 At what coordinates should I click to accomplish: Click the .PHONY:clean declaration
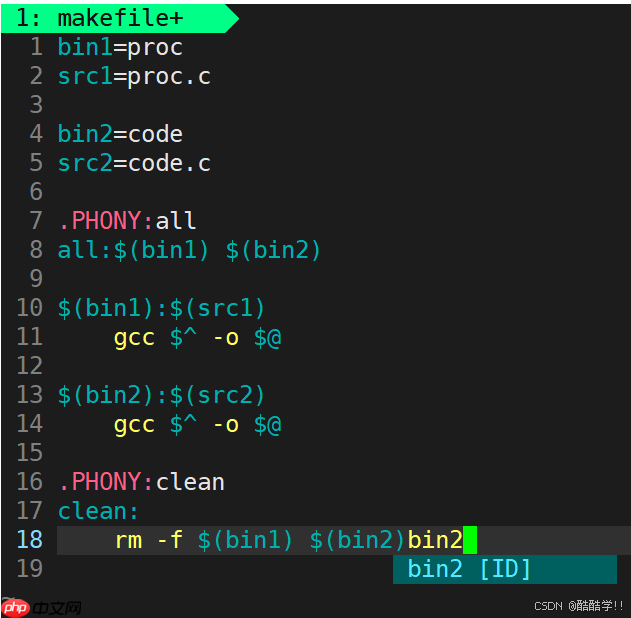pyautogui.click(x=140, y=482)
